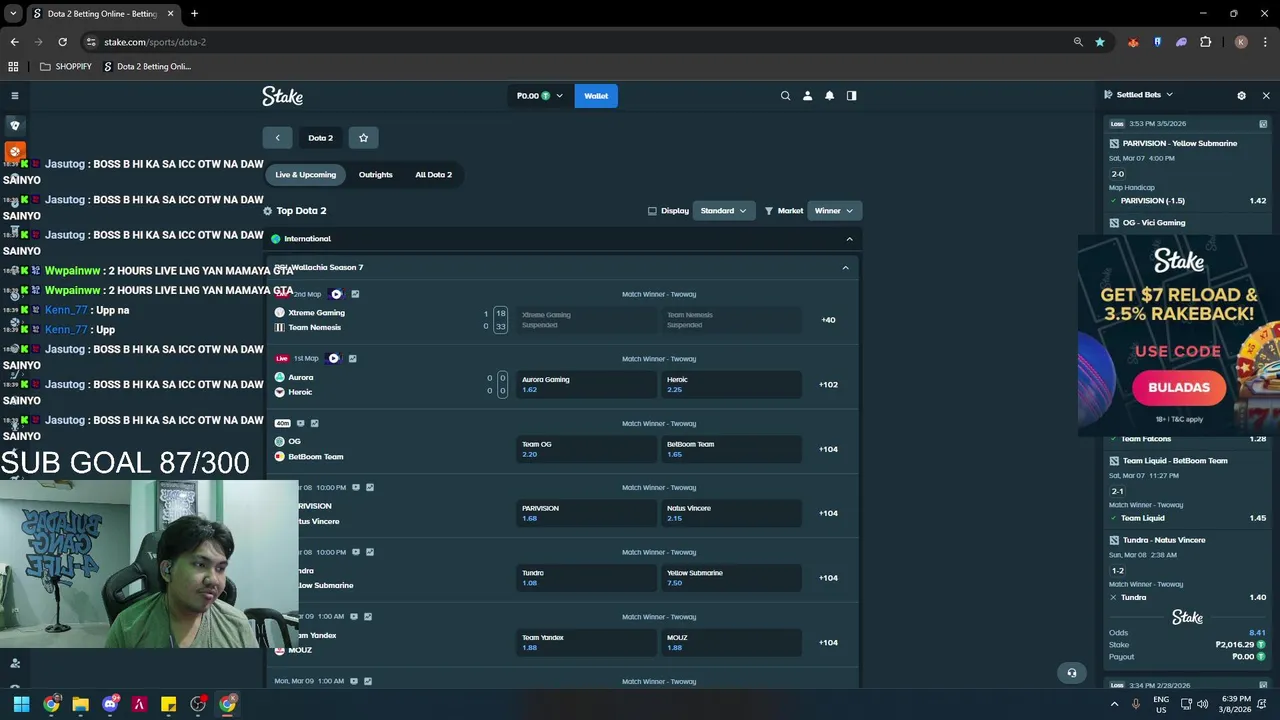Reload the stake.com page
The height and width of the screenshot is (720, 1280).
click(62, 42)
